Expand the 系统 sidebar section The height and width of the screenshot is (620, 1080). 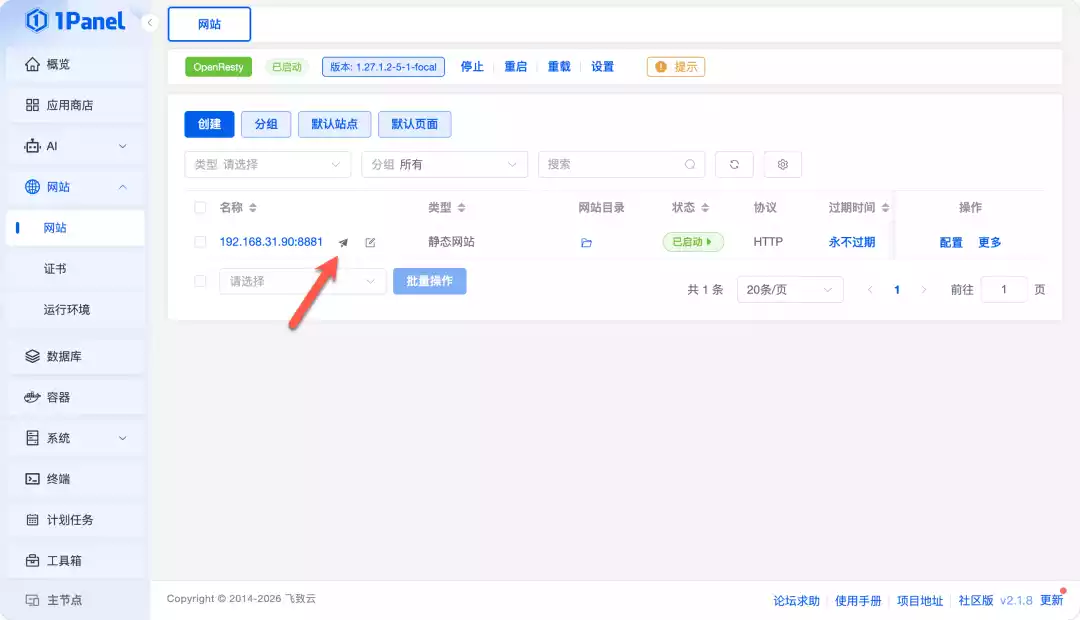60,437
